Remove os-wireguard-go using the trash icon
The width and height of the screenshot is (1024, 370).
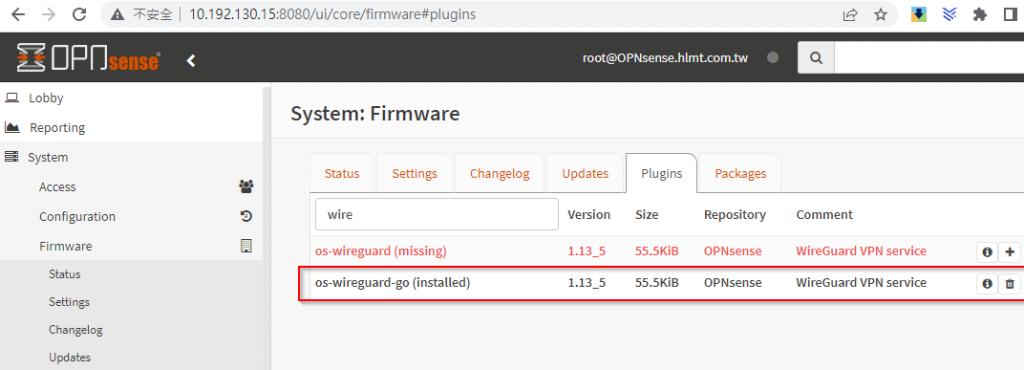point(1010,283)
